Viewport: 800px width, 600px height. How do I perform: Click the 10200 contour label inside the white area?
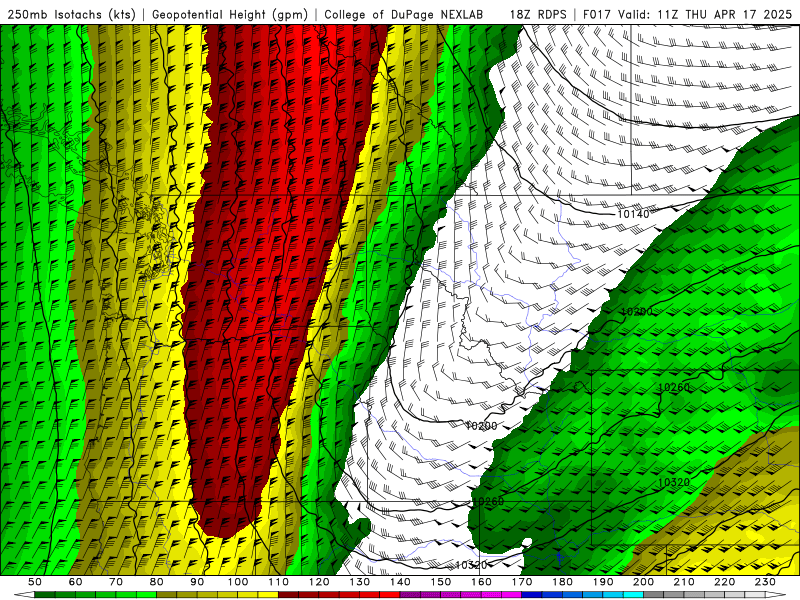(481, 426)
